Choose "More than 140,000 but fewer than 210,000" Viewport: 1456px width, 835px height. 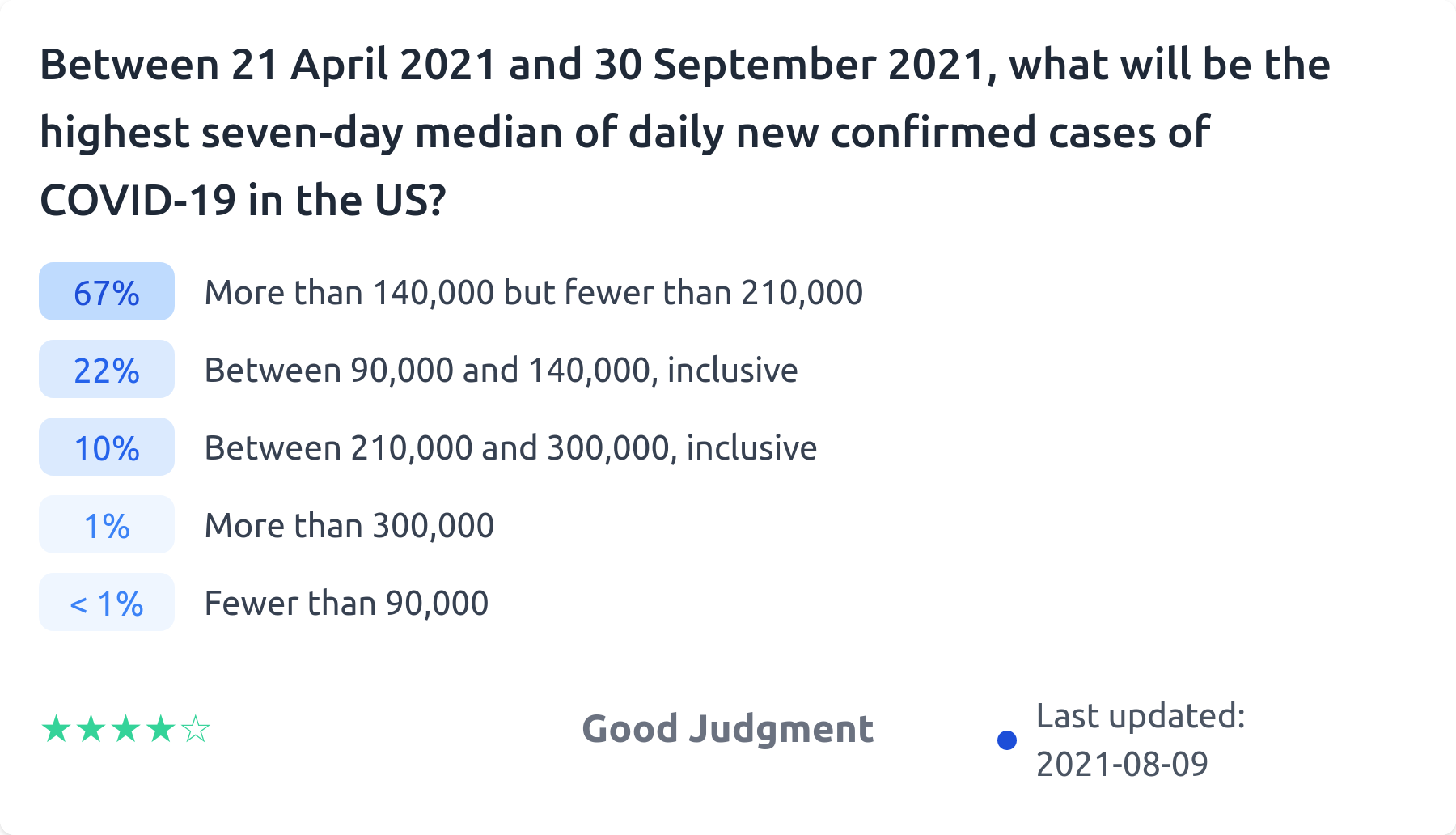(x=533, y=293)
